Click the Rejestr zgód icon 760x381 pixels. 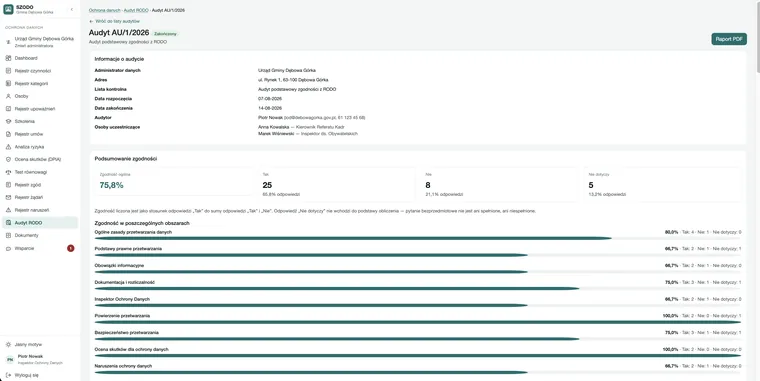click(x=8, y=185)
